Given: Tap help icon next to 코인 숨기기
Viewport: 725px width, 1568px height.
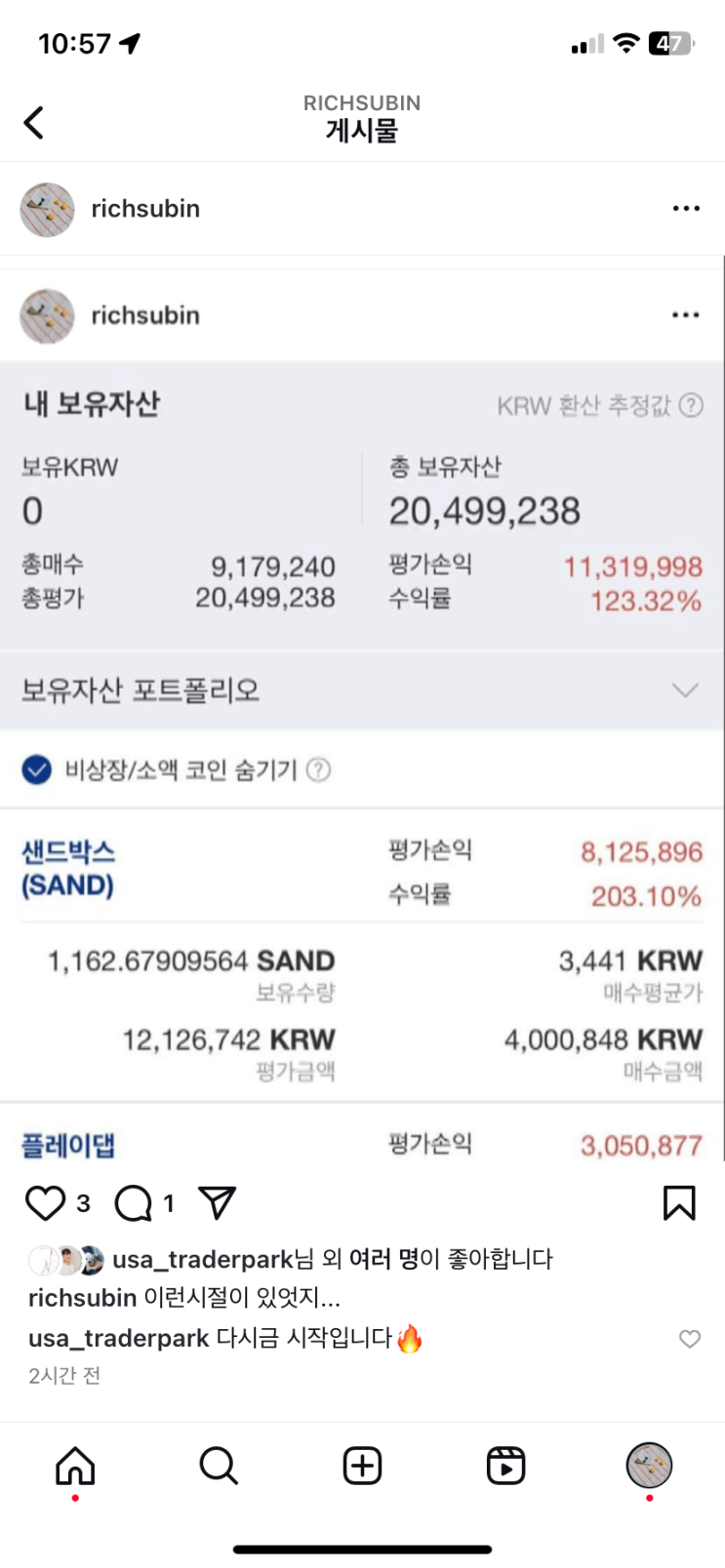Looking at the screenshot, I should pos(318,770).
